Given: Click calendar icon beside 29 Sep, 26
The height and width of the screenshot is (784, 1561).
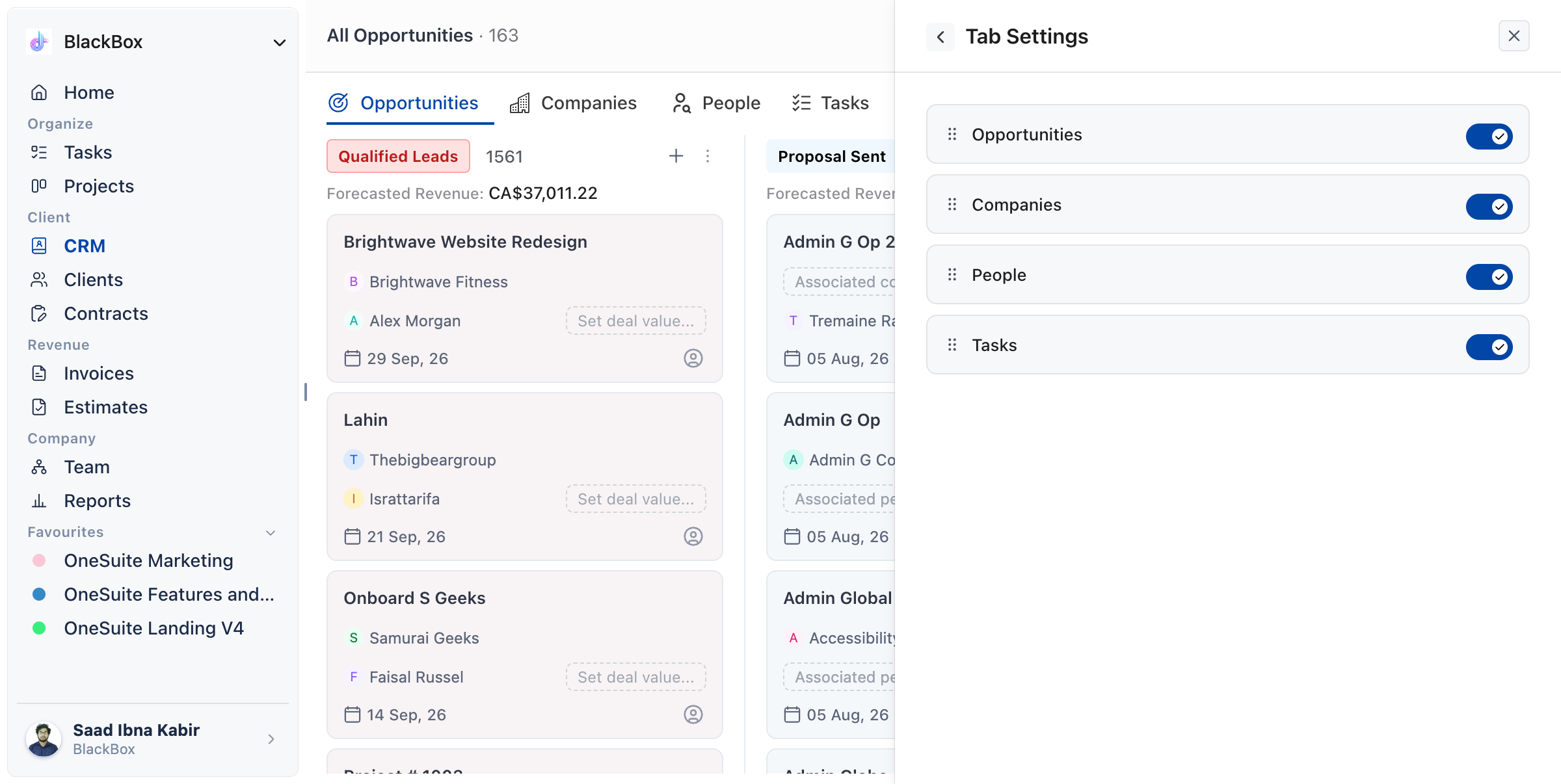Looking at the screenshot, I should pos(353,358).
